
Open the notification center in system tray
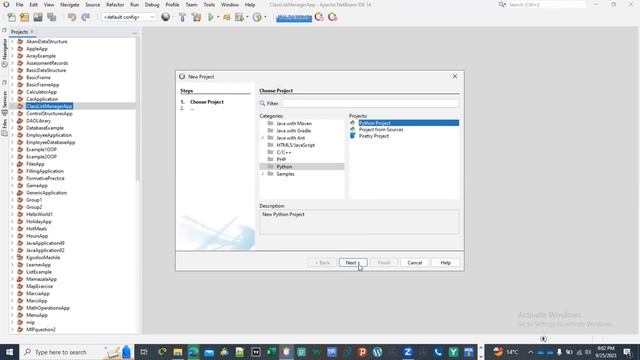coord(627,352)
